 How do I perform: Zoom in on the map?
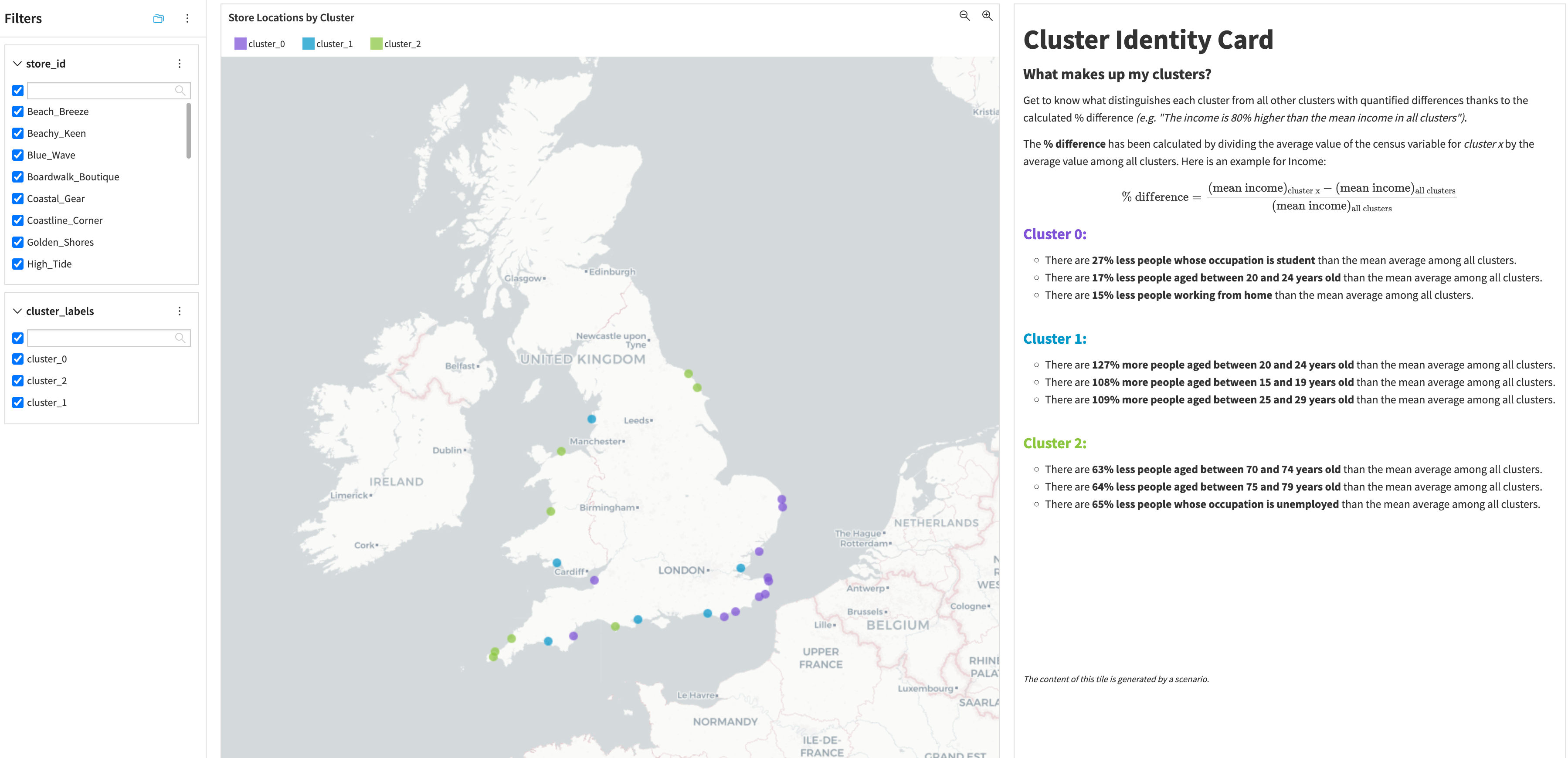[988, 16]
